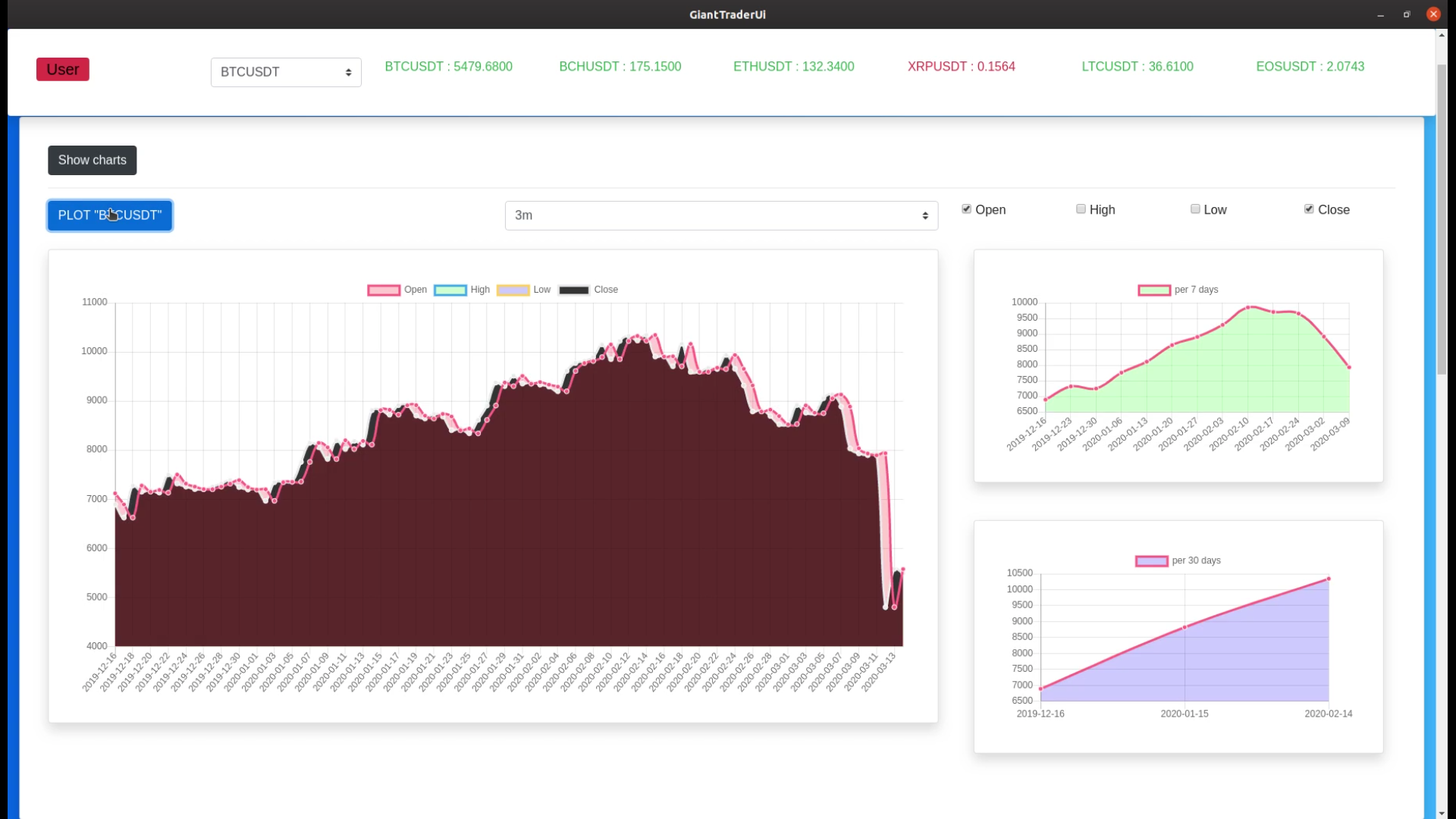1456x819 pixels.
Task: Click the 11000 y-axis label on main chart
Action: click(95, 303)
